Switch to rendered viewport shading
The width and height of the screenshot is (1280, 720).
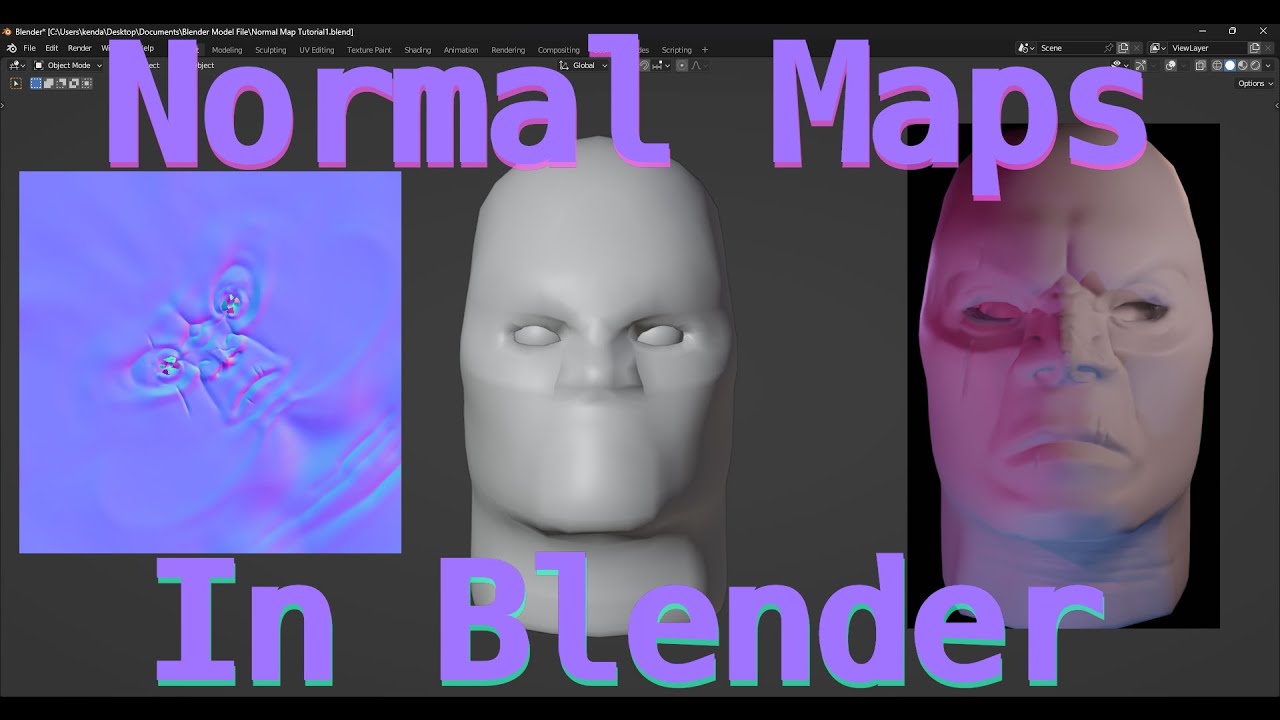[1255, 65]
